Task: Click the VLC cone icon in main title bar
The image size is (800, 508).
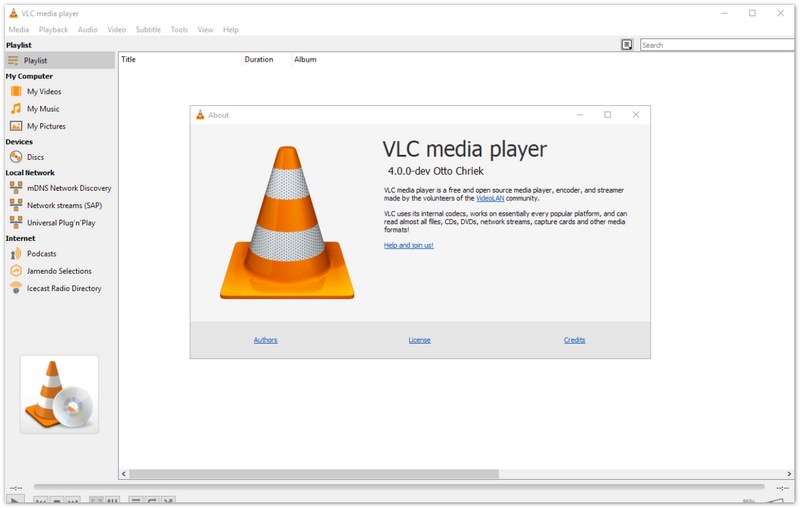Action: (x=14, y=13)
